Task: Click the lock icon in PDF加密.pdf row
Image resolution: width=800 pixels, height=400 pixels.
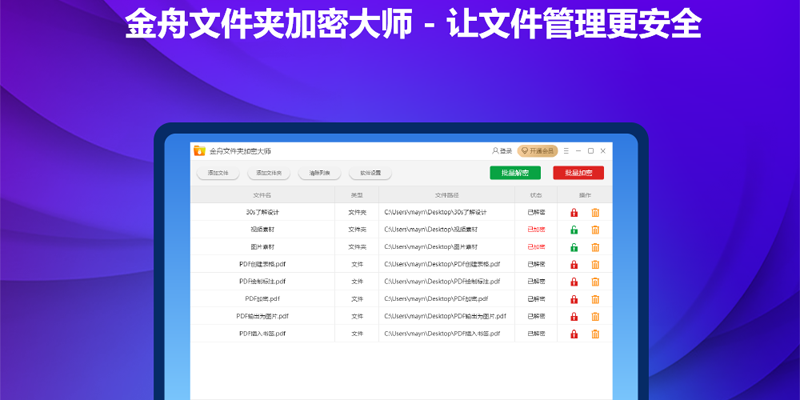Action: pyautogui.click(x=574, y=299)
